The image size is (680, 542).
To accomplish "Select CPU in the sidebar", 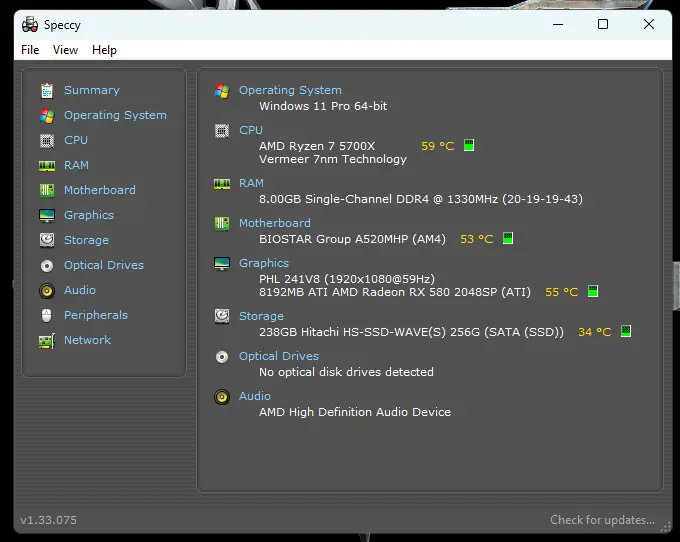I will coord(76,140).
